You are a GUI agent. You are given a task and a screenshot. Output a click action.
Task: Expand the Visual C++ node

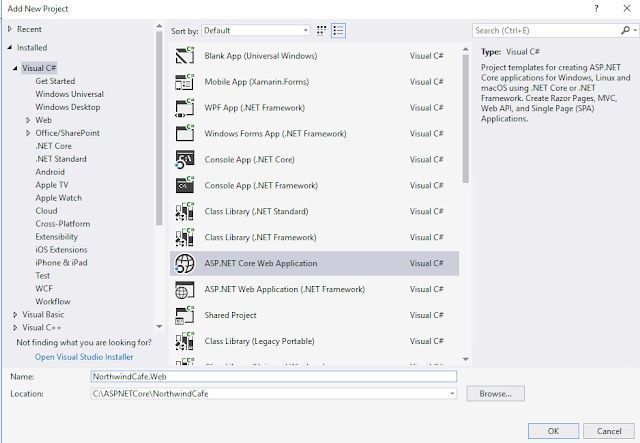point(15,328)
